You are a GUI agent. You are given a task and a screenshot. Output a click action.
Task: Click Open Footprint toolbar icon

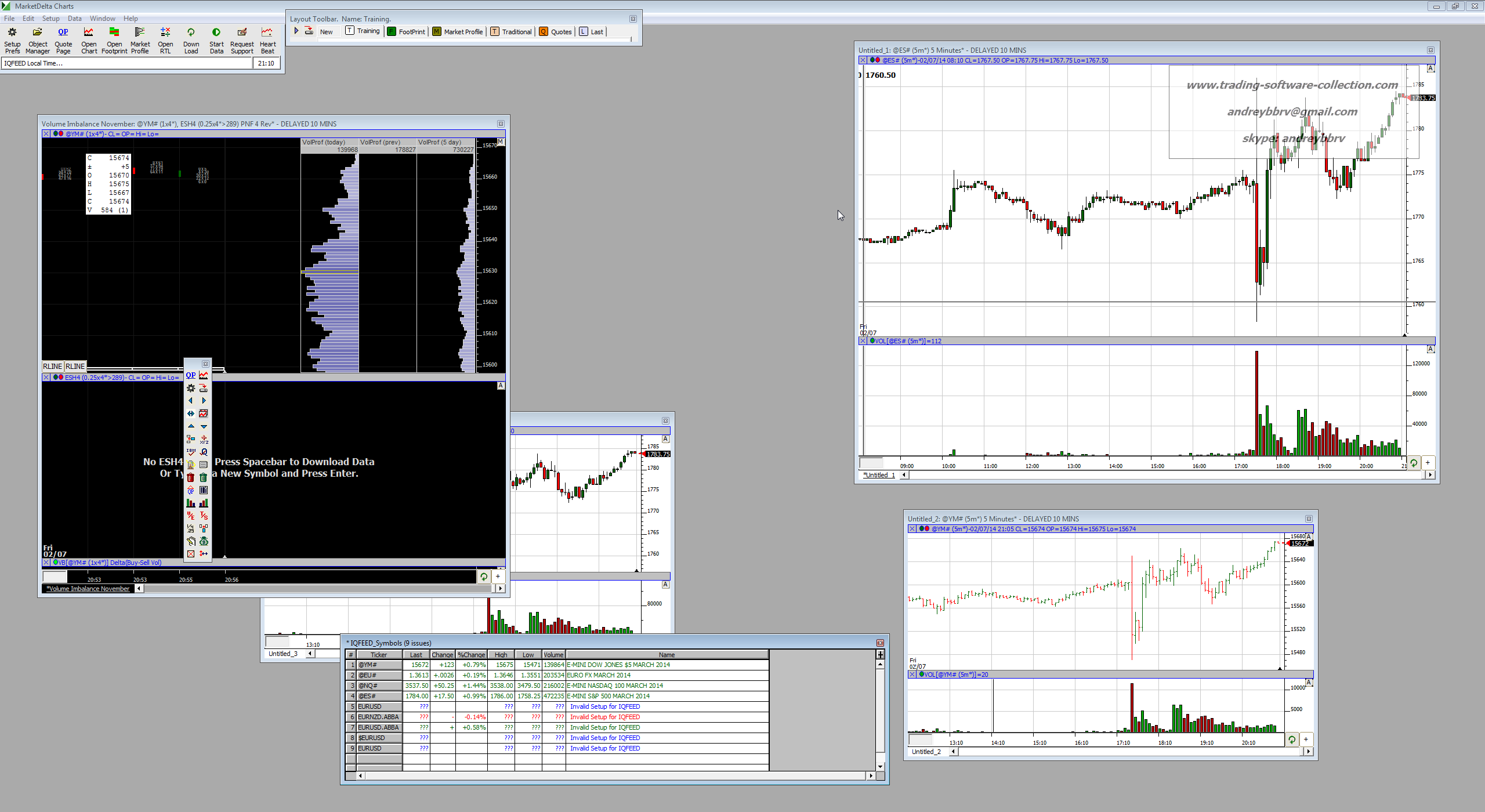click(114, 32)
